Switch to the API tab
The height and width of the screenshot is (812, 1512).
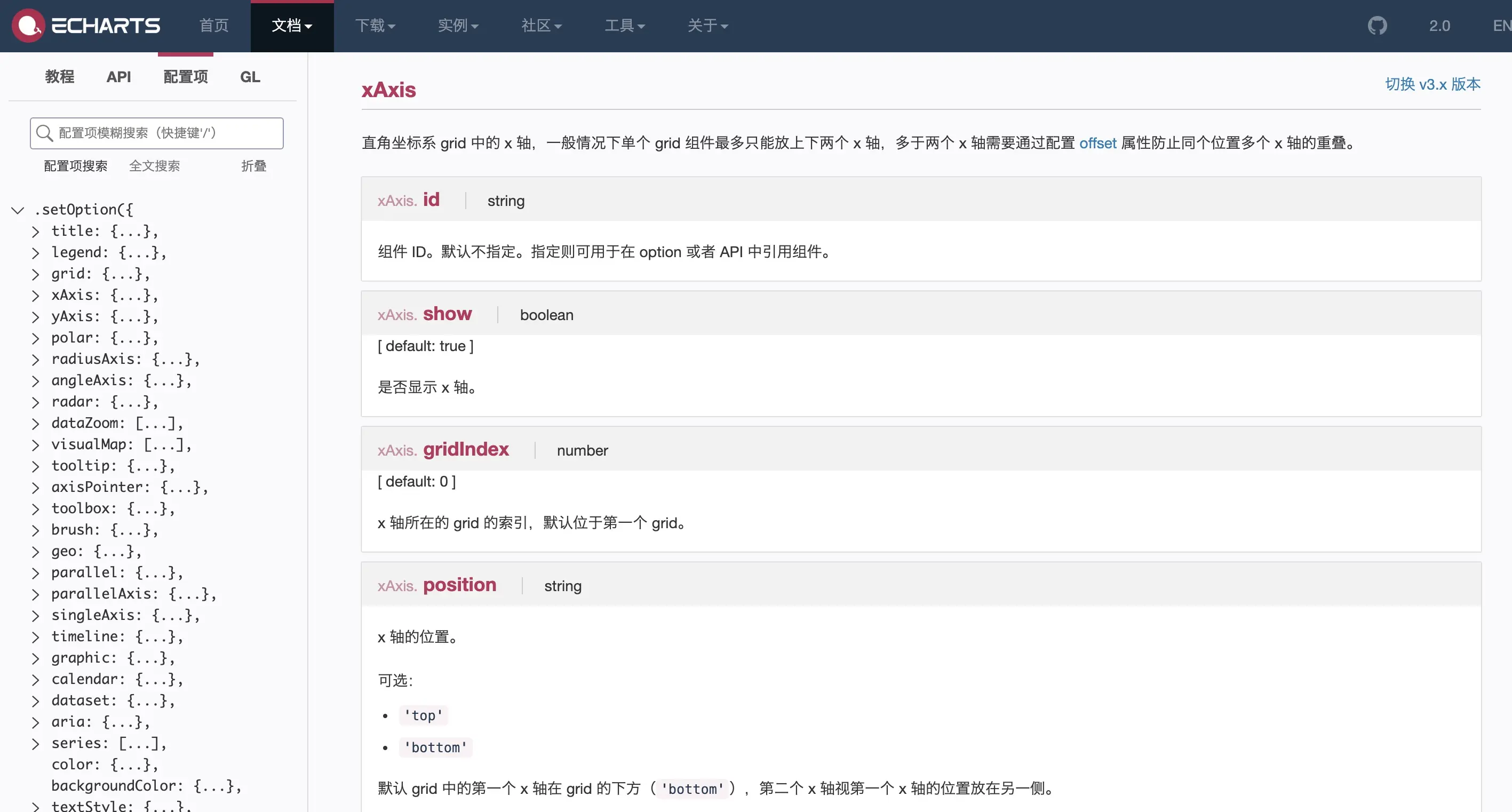click(x=118, y=77)
